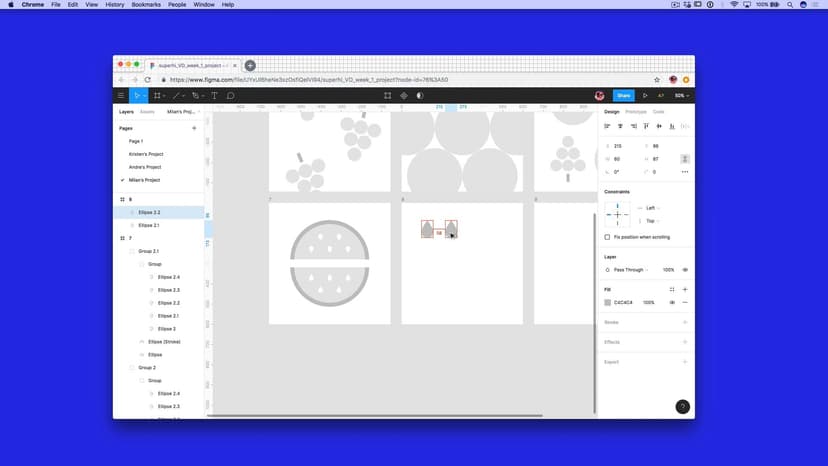Open the Figma main hamburger menu
Screen dimensions: 828x466
(x=121, y=96)
